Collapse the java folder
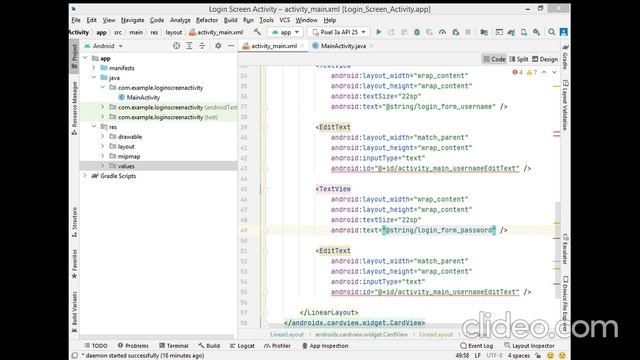 coord(94,78)
